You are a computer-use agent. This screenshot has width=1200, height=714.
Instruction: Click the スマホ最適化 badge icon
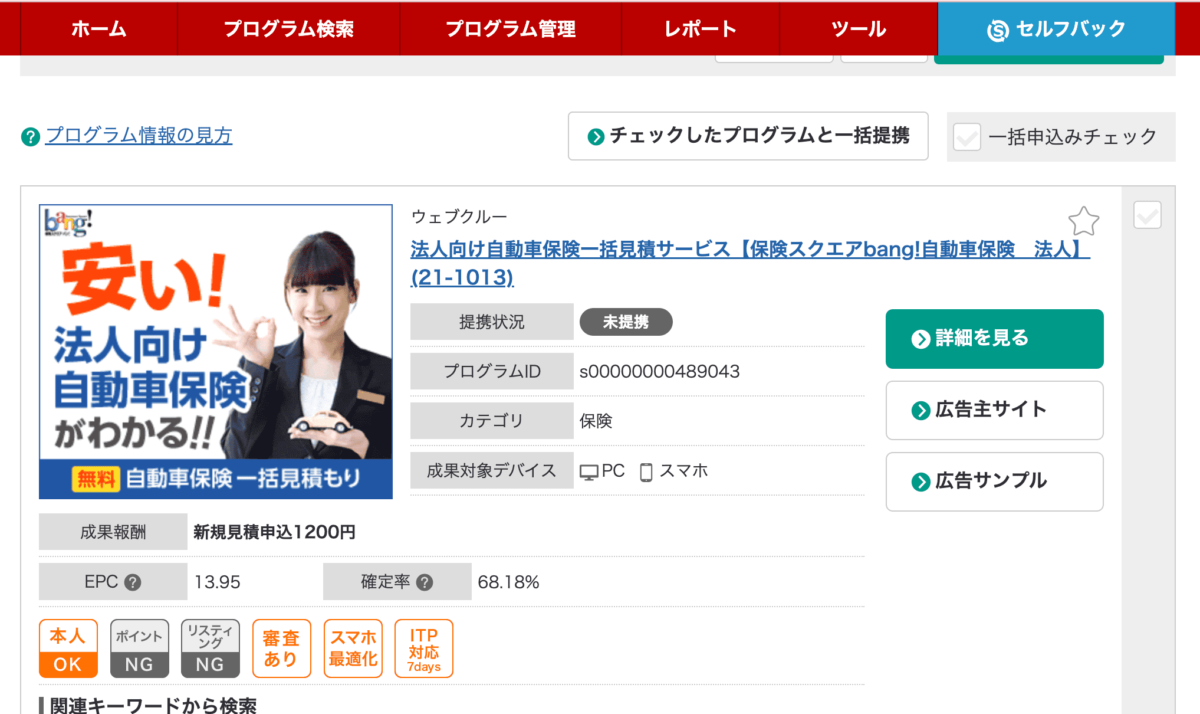[x=353, y=649]
